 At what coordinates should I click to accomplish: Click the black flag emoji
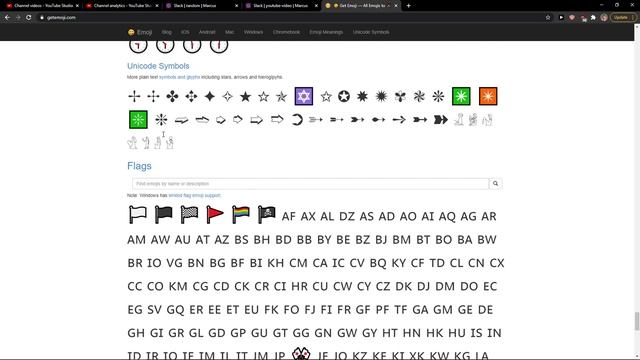click(163, 214)
